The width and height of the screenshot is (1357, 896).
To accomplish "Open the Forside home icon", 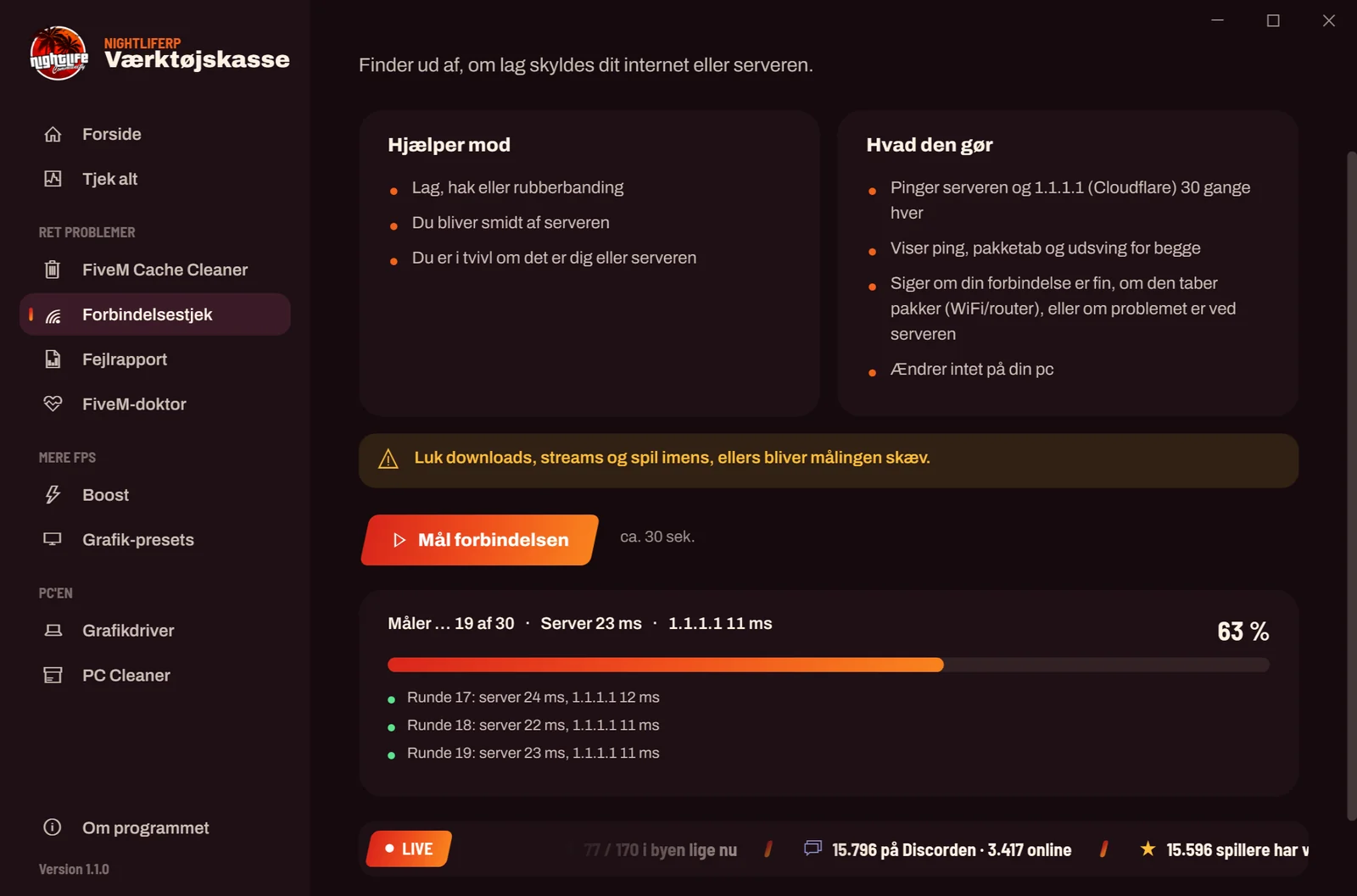I will 53,134.
